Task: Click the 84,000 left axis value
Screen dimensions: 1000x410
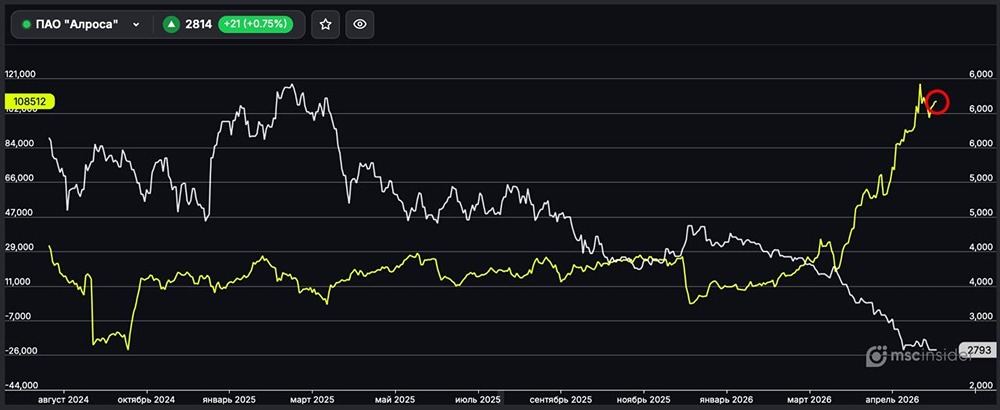Action: (x=20, y=144)
